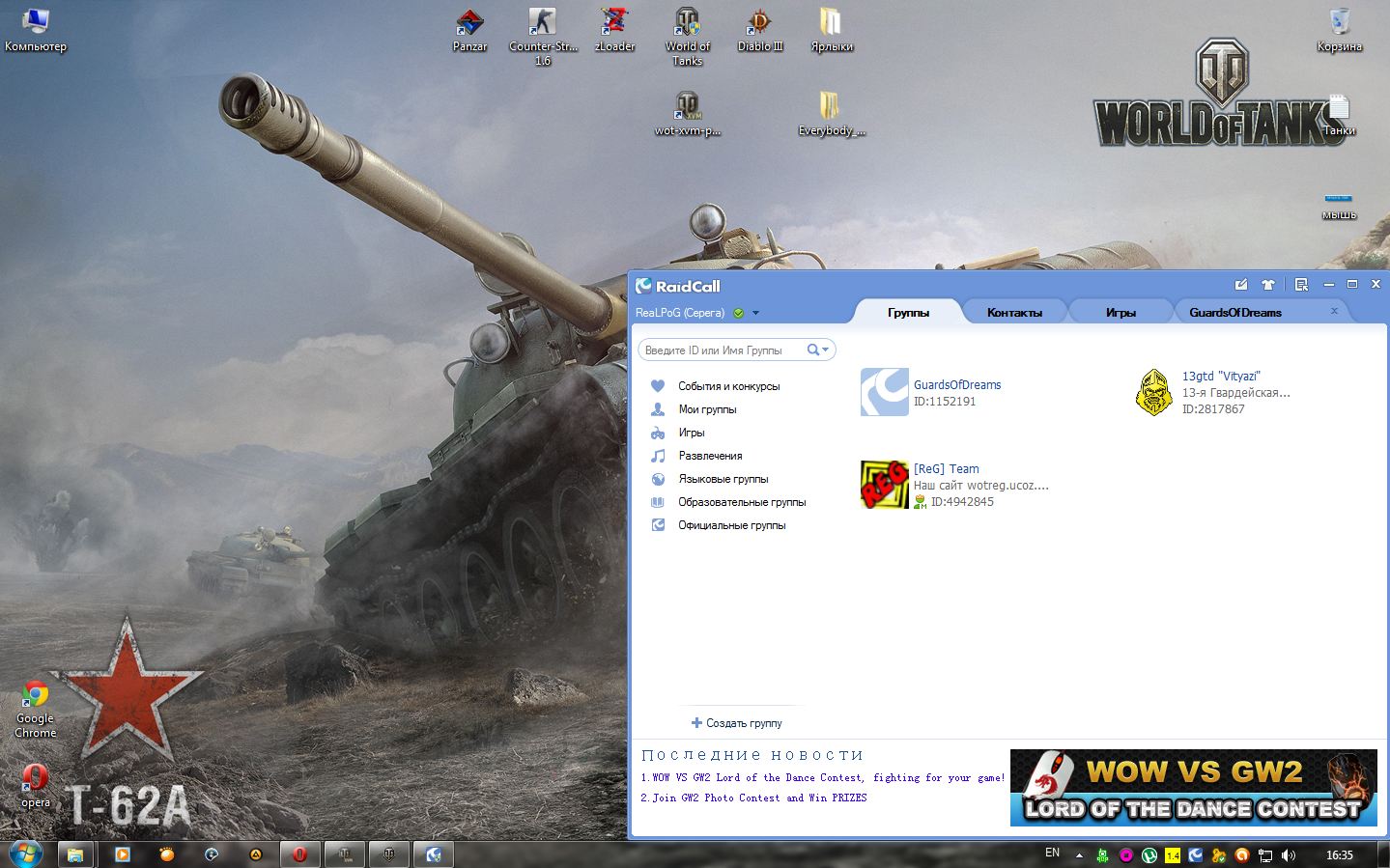Select the Корзина recycle bin icon
The width and height of the screenshot is (1390, 868).
[1339, 30]
